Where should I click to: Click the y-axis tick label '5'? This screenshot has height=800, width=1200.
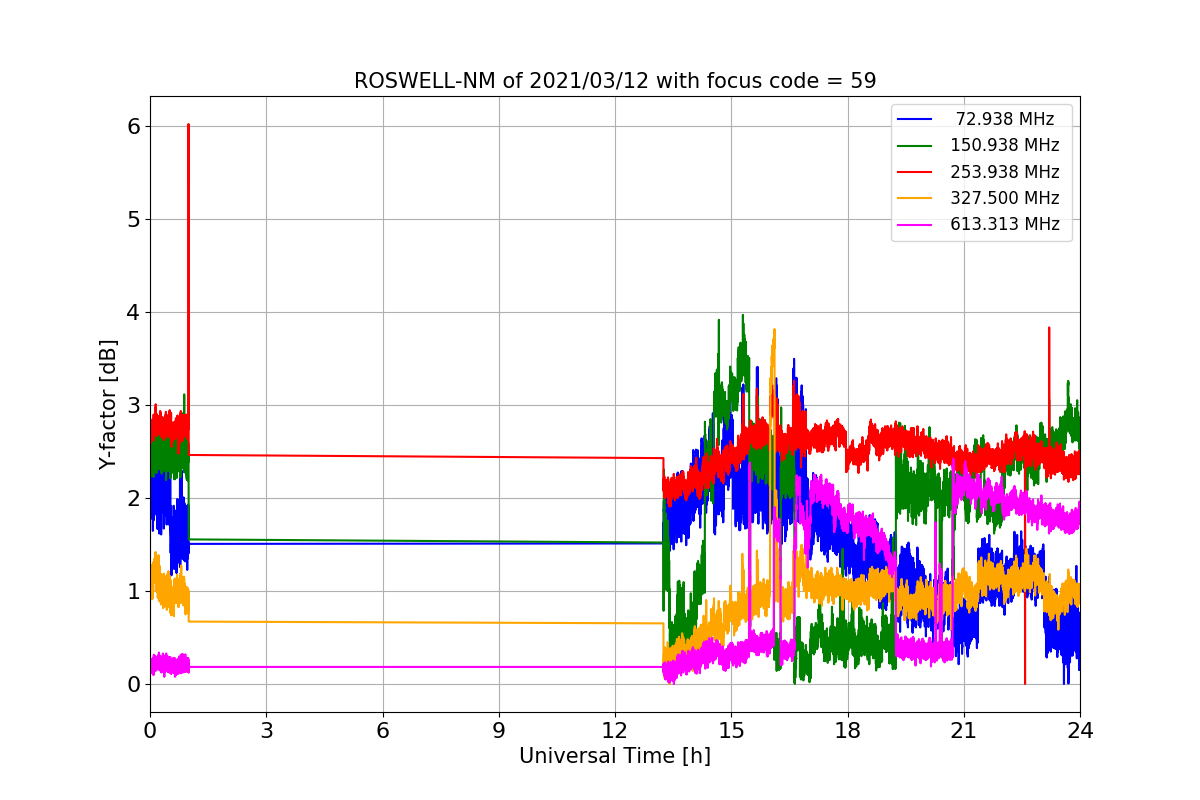tap(133, 219)
